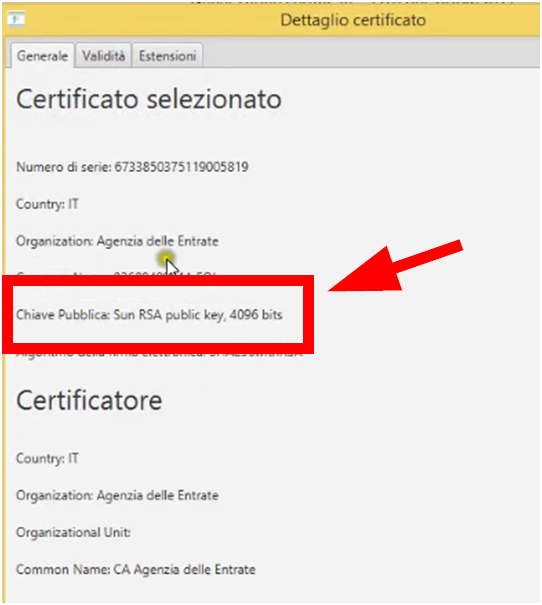542x605 pixels.
Task: Click the 'Dettaglio certificato' window title
Action: [x=353, y=20]
